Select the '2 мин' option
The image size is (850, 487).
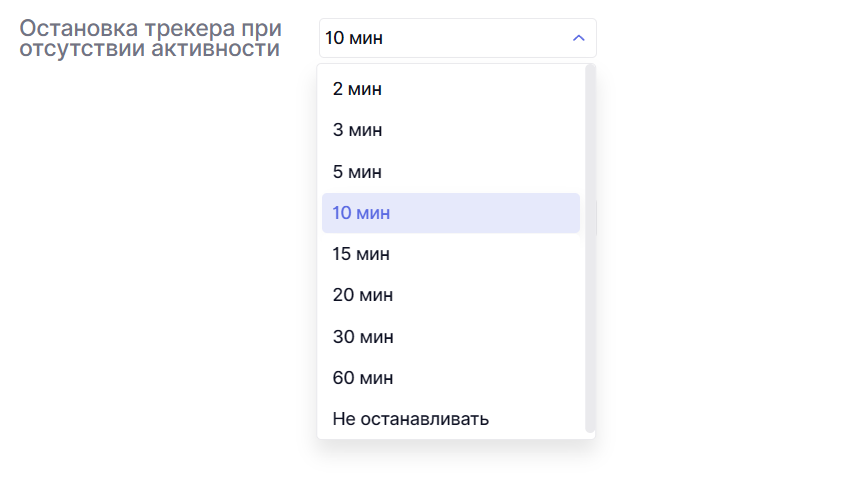[450, 89]
